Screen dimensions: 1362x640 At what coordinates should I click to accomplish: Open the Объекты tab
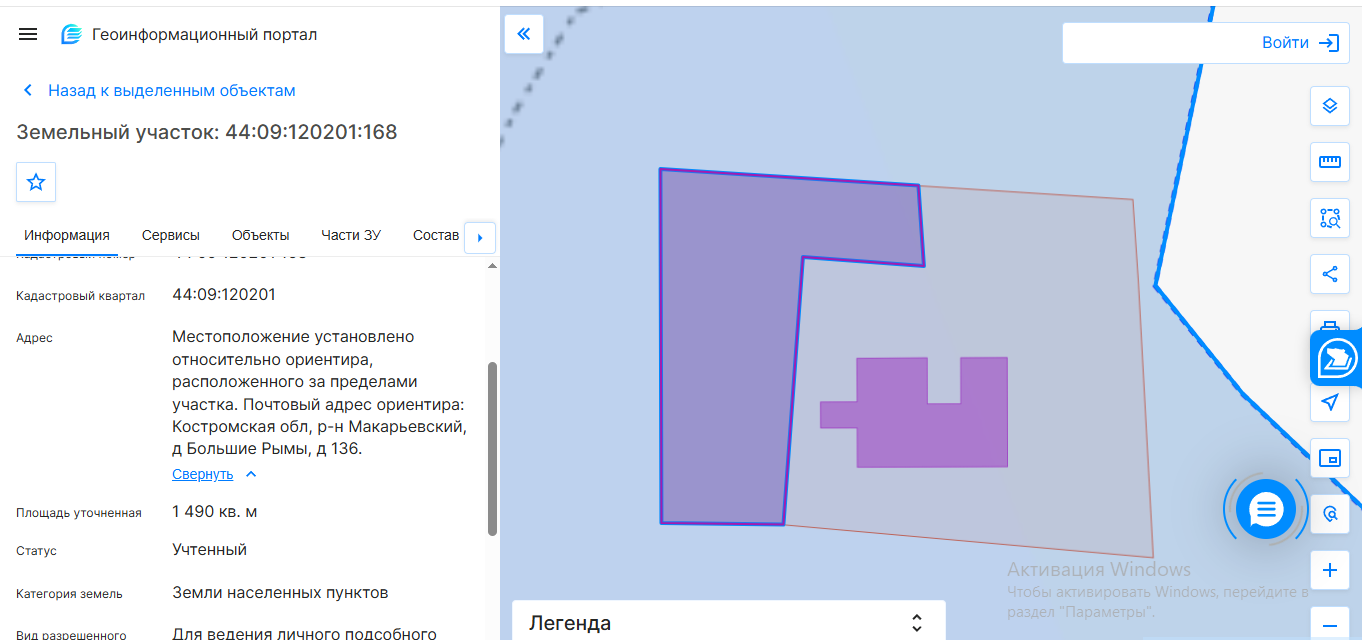tap(261, 235)
